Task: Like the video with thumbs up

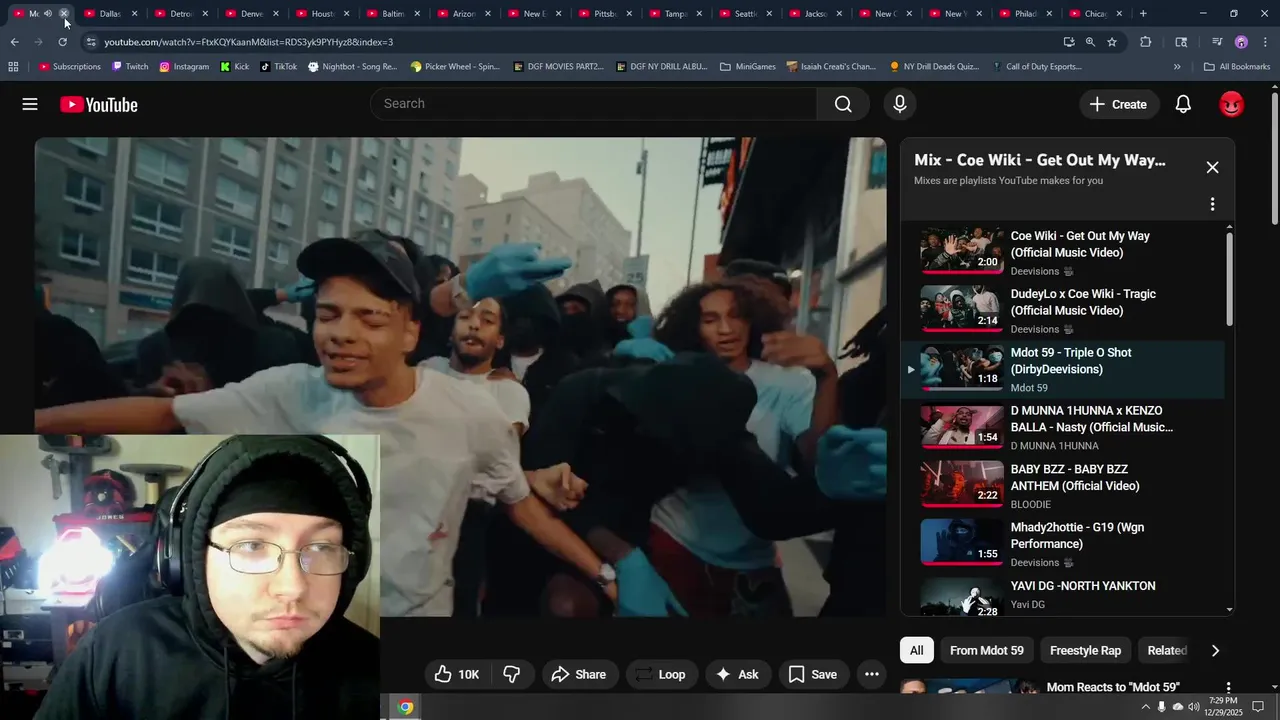Action: (x=457, y=674)
